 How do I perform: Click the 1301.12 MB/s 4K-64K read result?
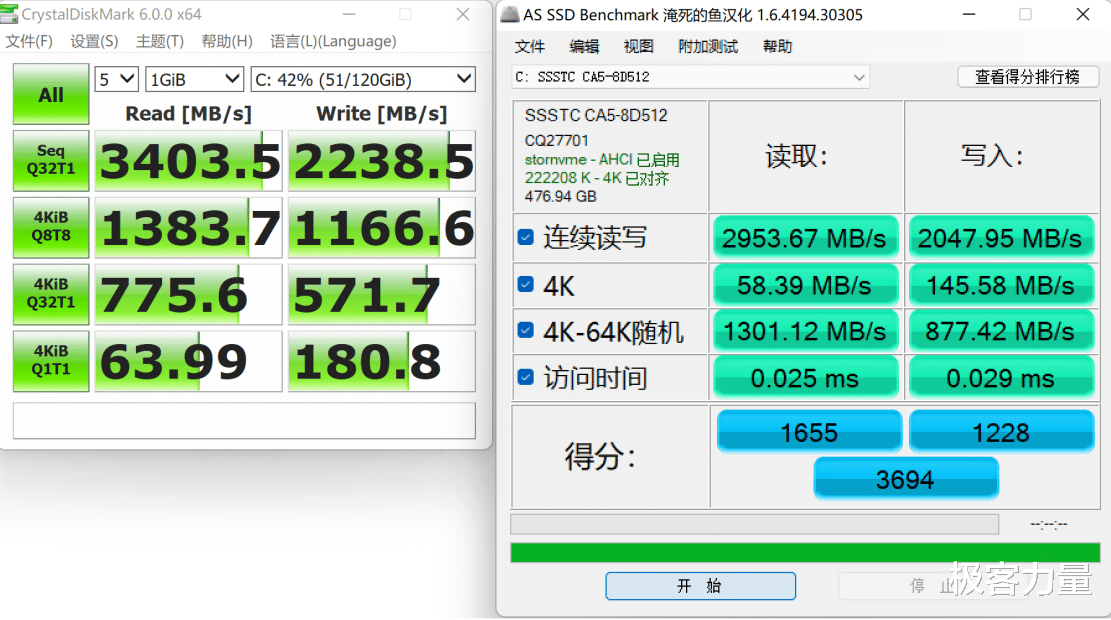806,332
